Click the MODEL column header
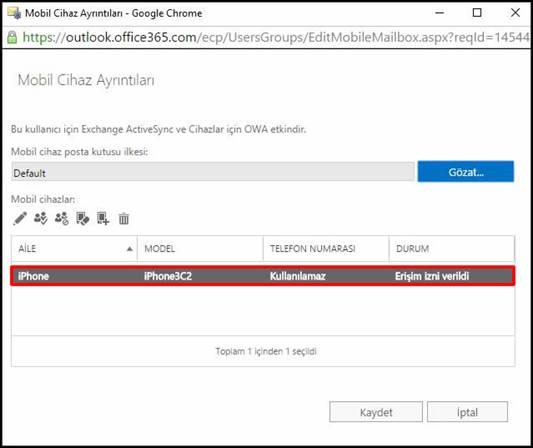 coord(200,248)
